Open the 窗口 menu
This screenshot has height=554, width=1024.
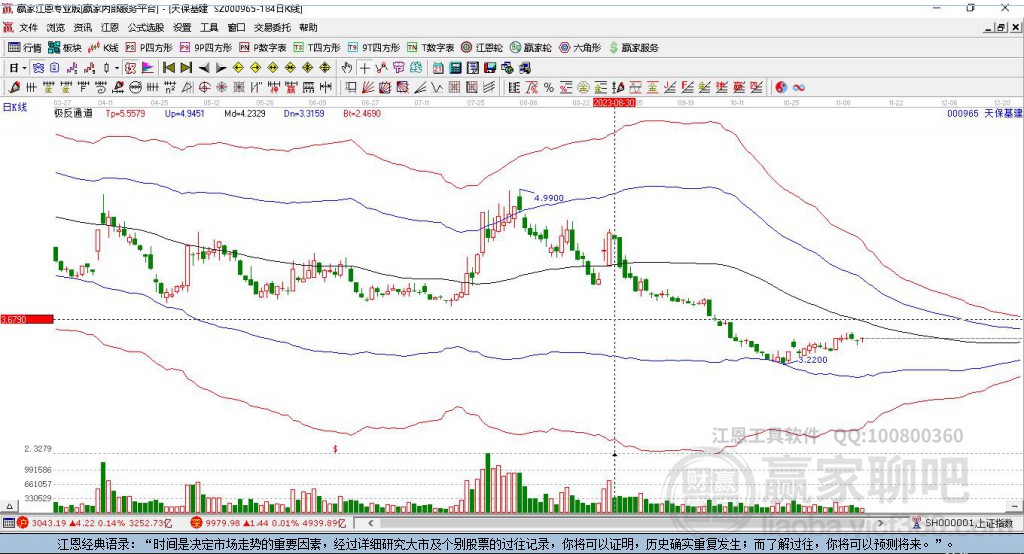[x=236, y=27]
